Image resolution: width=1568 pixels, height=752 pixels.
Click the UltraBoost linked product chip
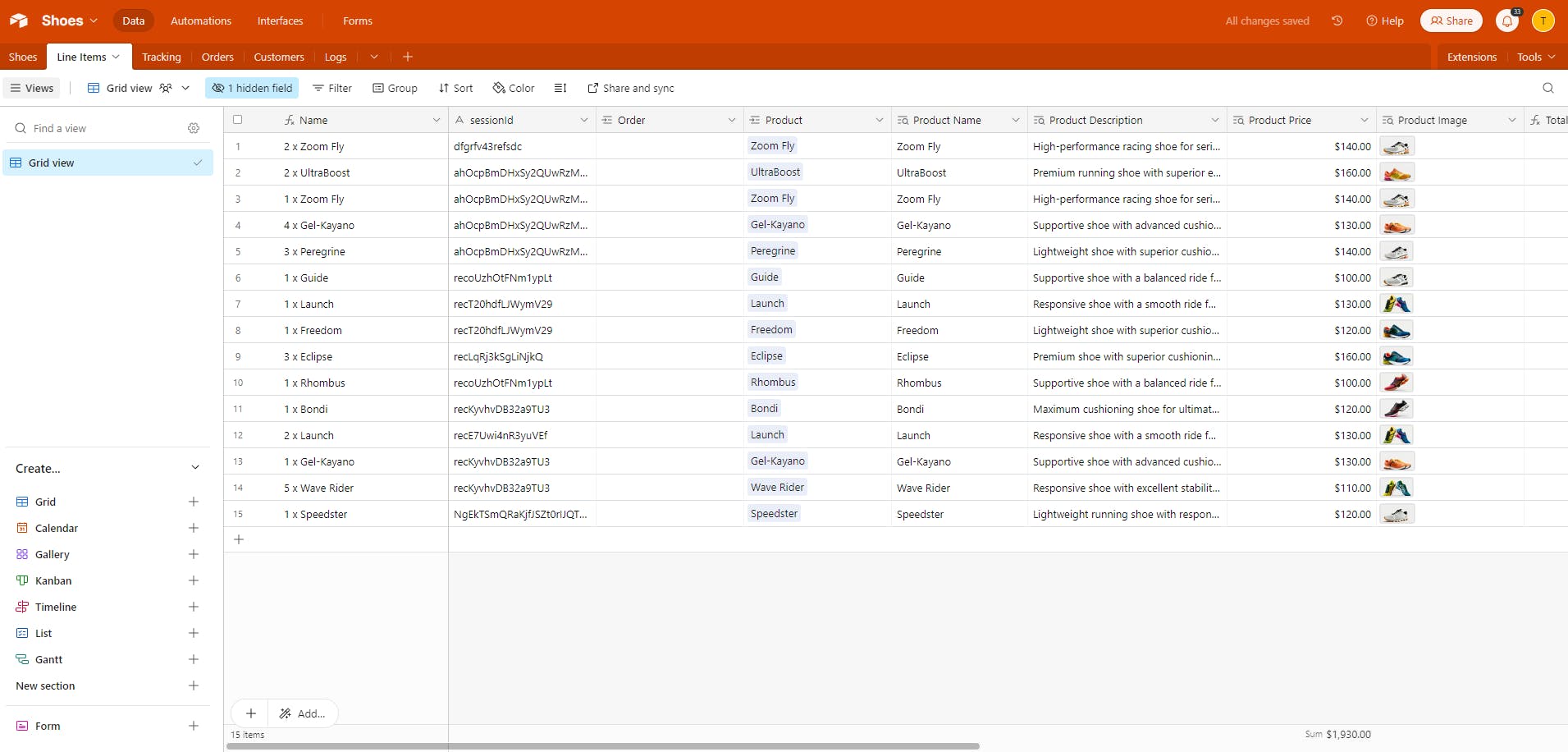tap(775, 172)
